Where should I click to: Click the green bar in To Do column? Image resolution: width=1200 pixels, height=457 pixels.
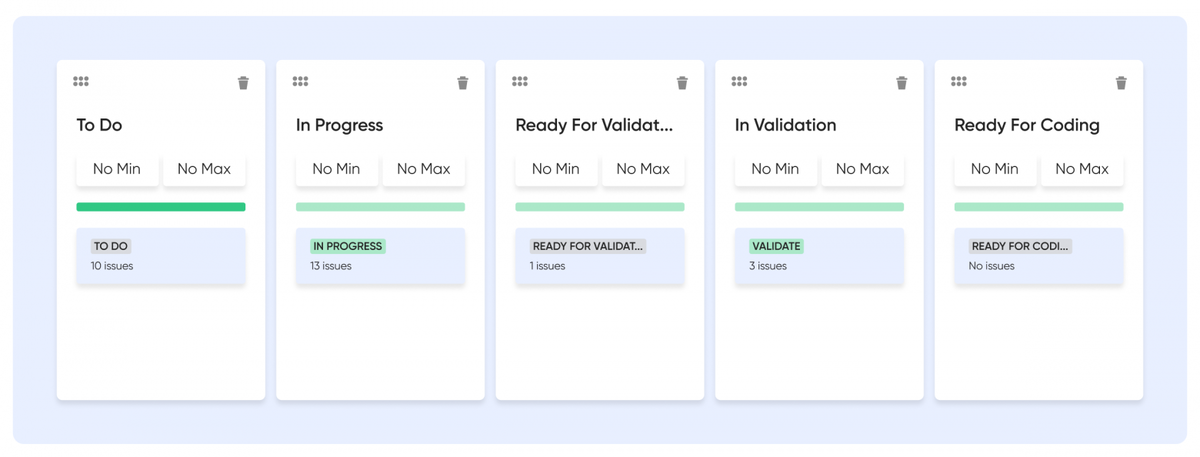161,207
